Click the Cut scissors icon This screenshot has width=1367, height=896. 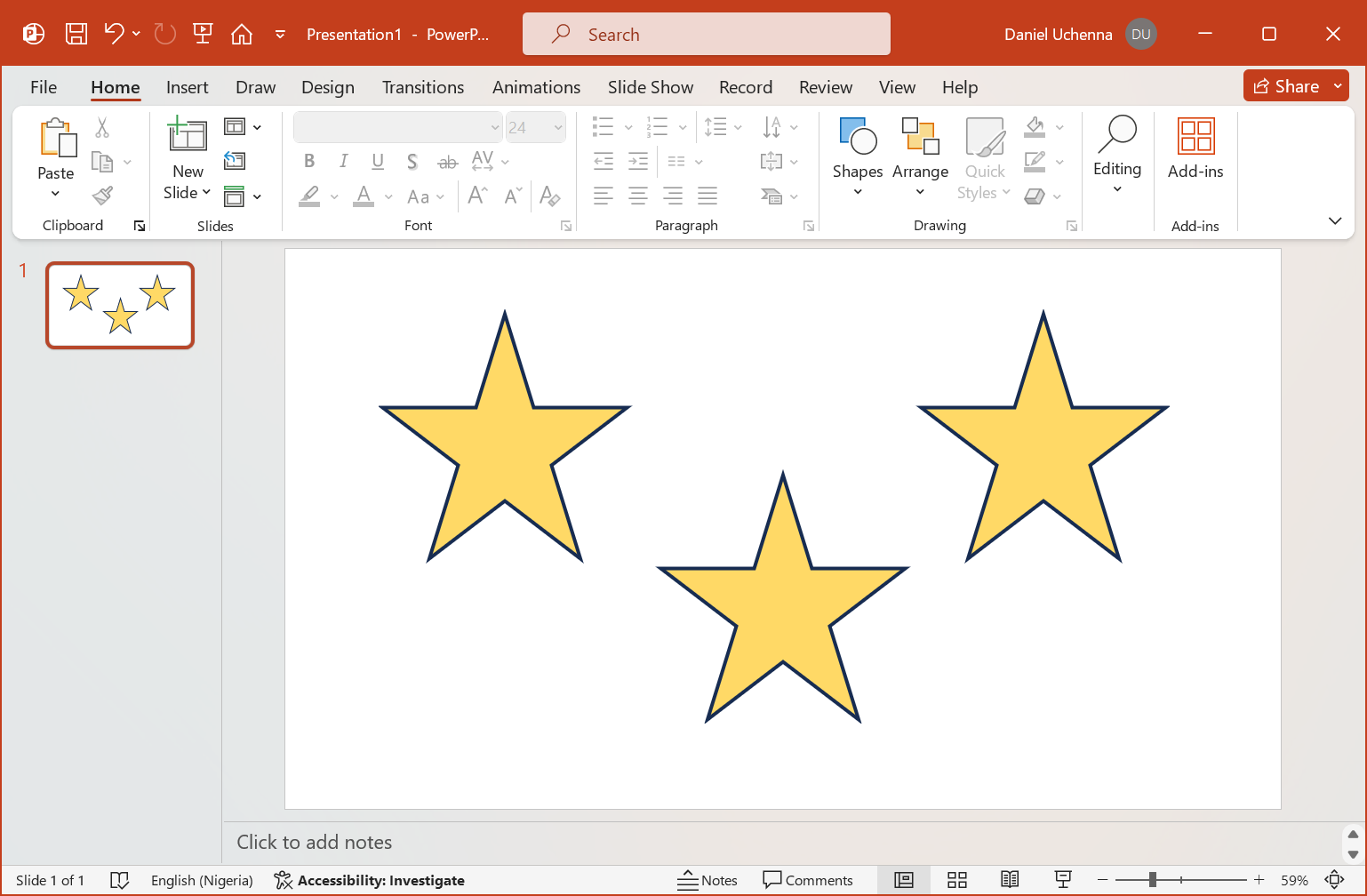102,128
